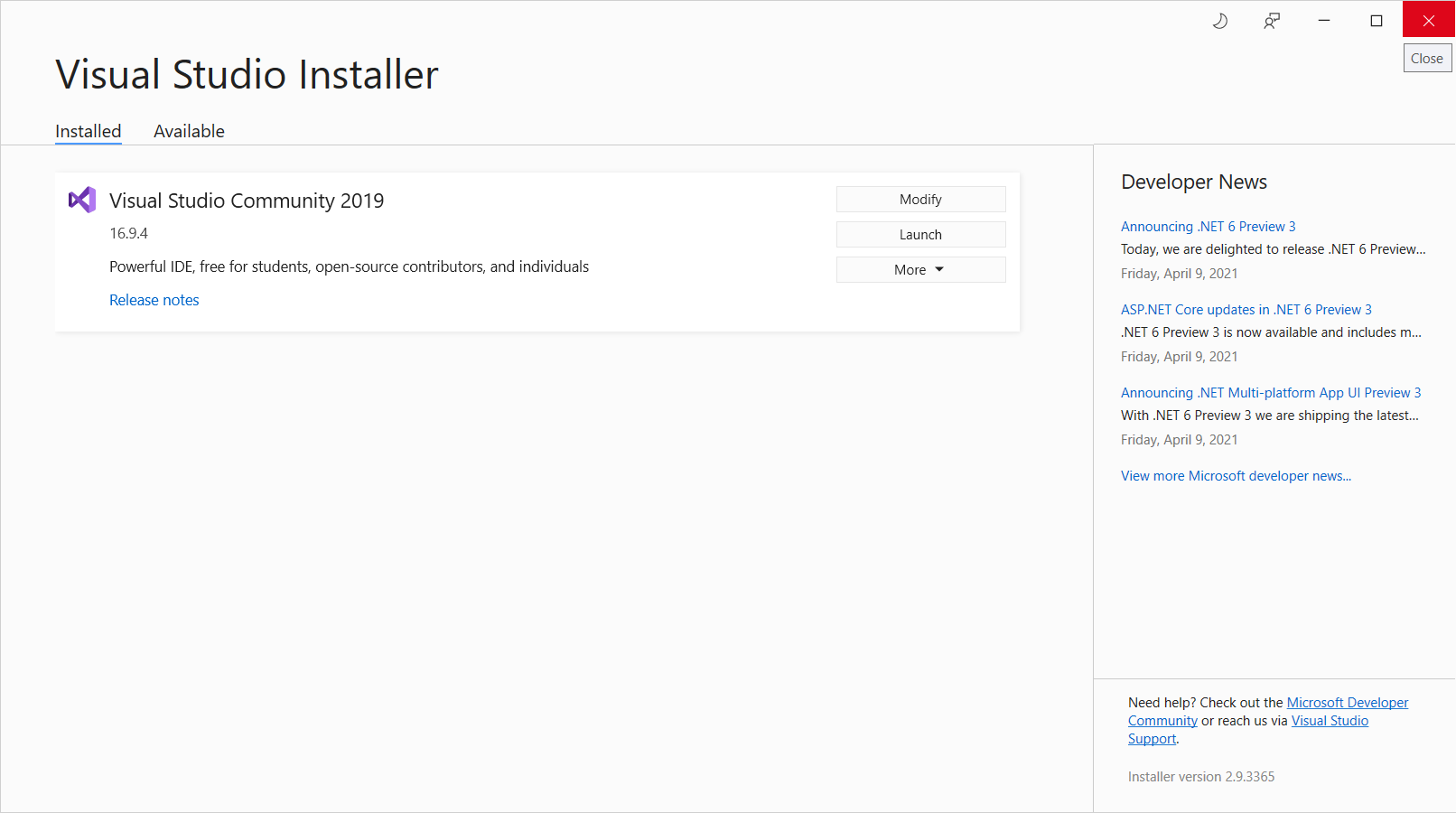Screen dimensions: 1456x813
Task: Minimize the Visual Studio Installer window
Action: [x=1324, y=20]
